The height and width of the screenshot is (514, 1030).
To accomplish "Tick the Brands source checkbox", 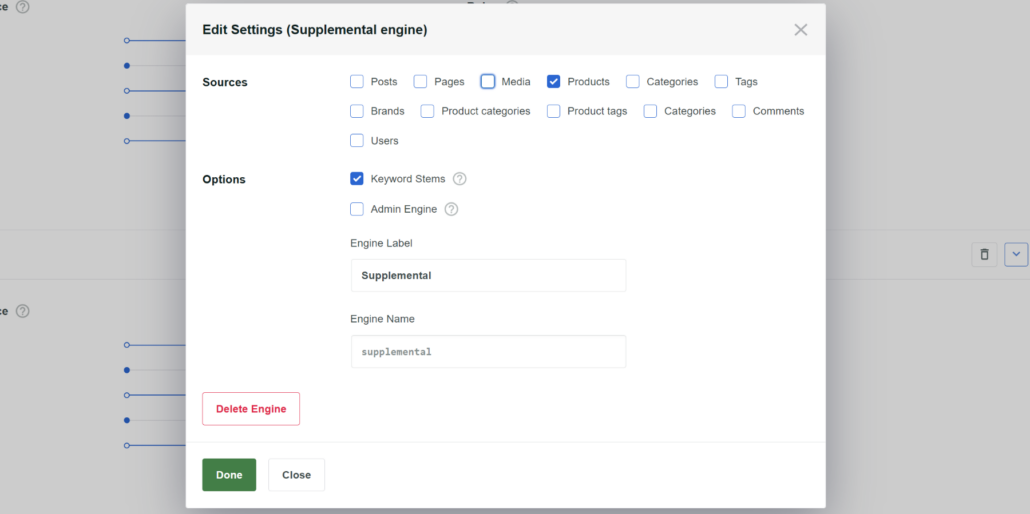I will (x=357, y=111).
